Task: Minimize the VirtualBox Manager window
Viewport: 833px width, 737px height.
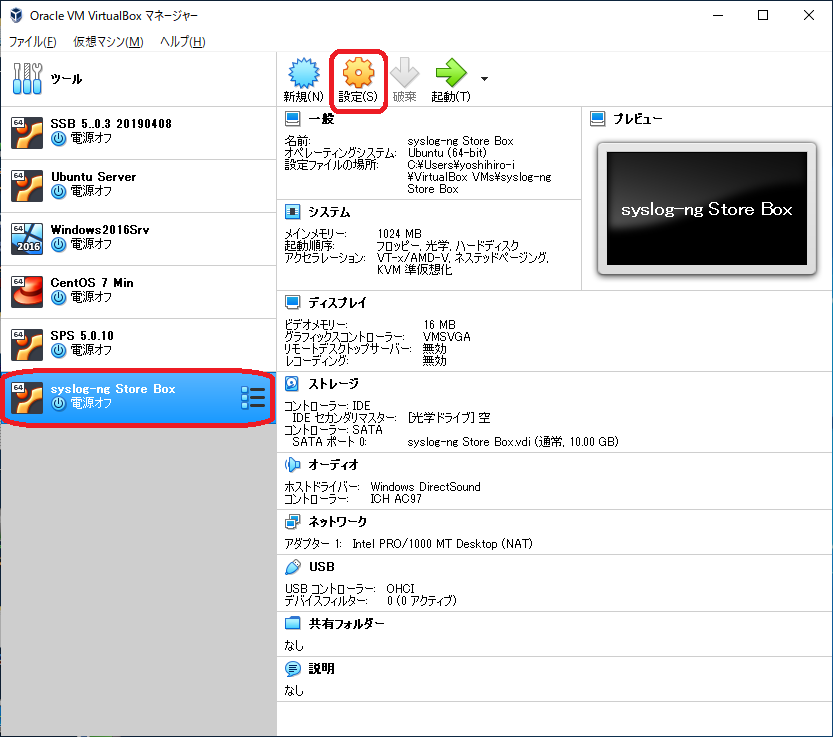Action: click(x=718, y=15)
